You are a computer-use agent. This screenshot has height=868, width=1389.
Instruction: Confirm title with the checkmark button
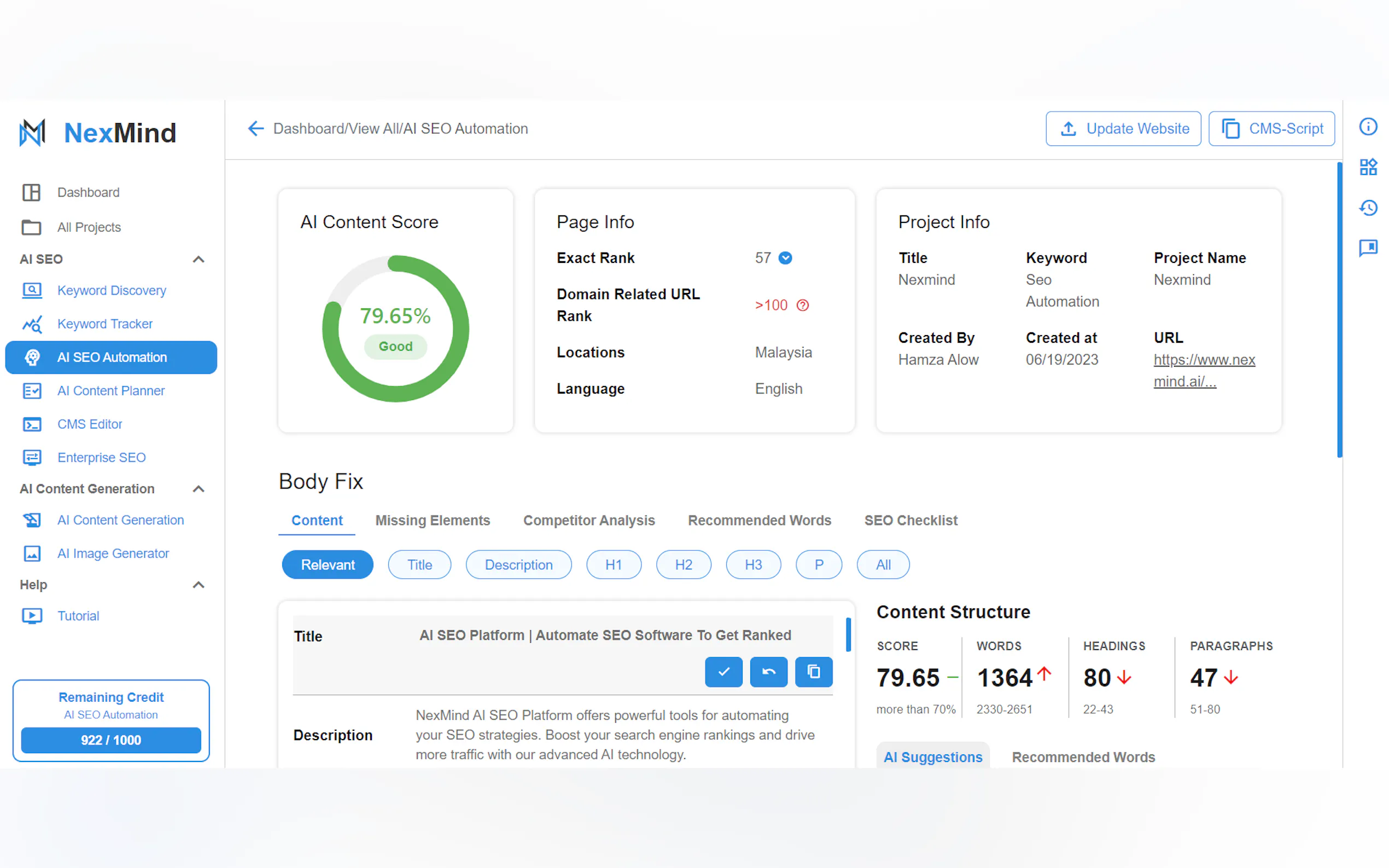click(723, 672)
